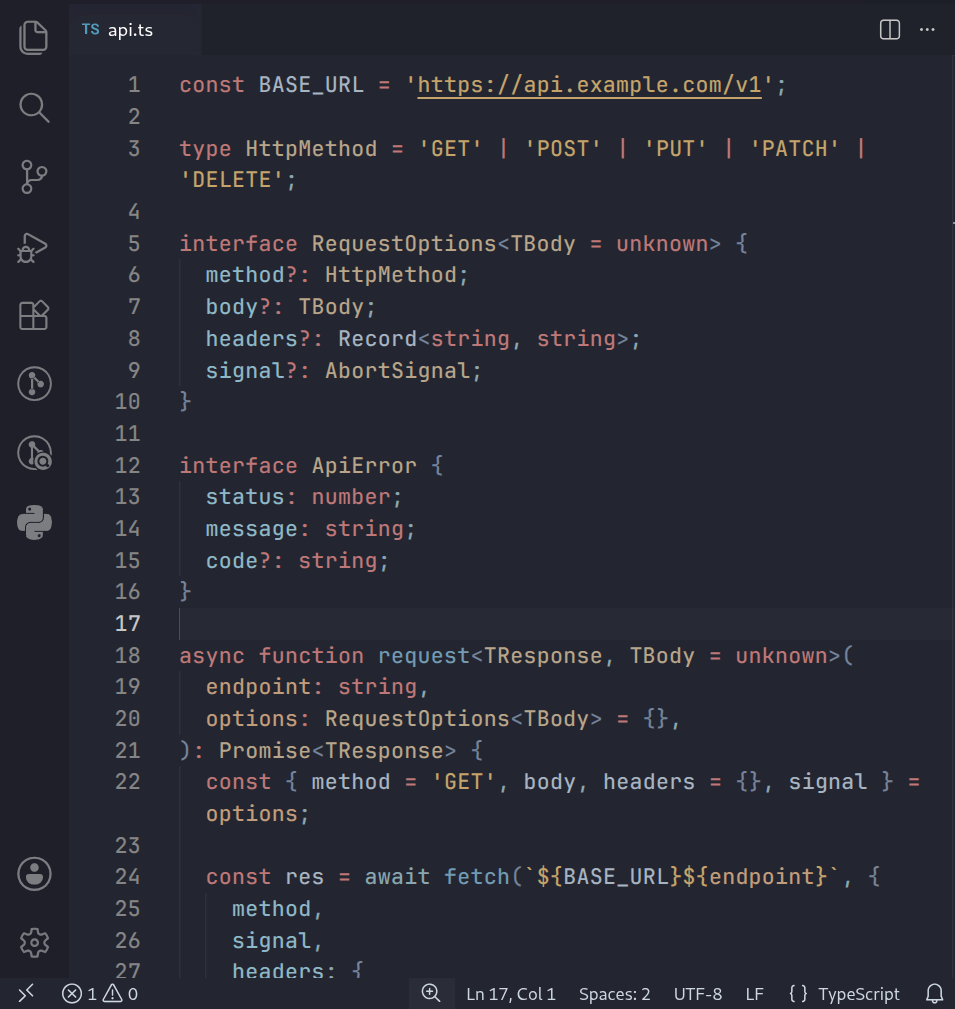Open the Explorer view in the activity bar

pyautogui.click(x=34, y=37)
